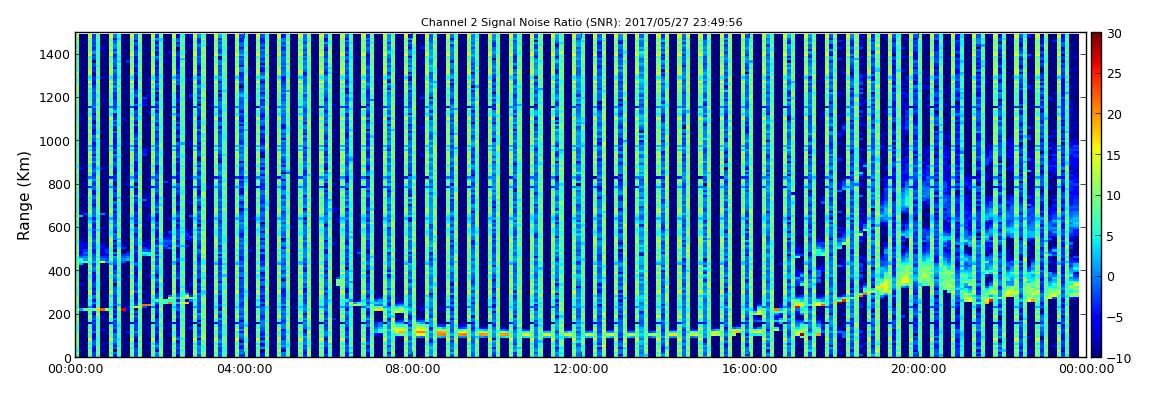Click the 200 range axis tick label

point(59,314)
